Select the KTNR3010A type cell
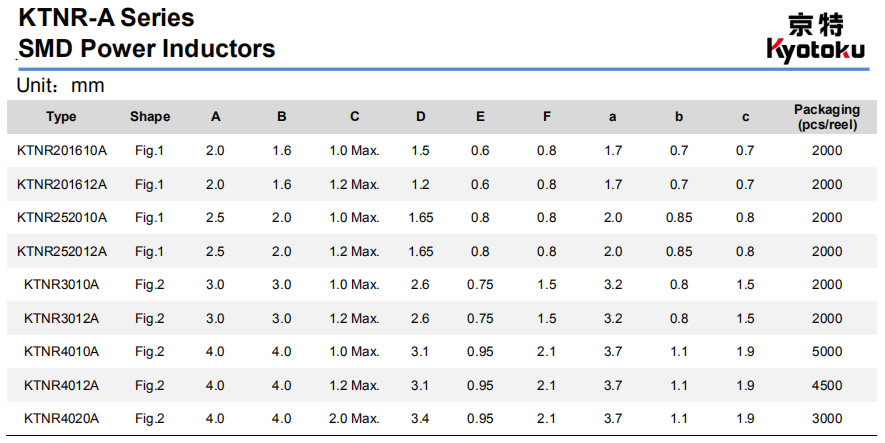Viewport: 885px width, 443px height. [62, 284]
